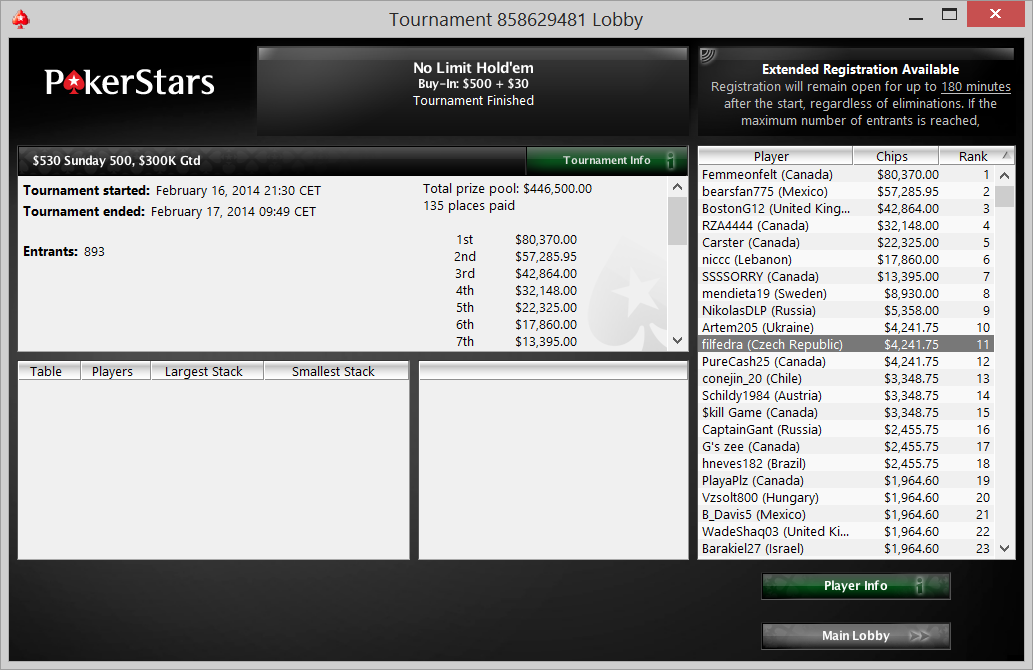Follow the 180 minutes link
Image resolution: width=1033 pixels, height=670 pixels.
point(976,87)
